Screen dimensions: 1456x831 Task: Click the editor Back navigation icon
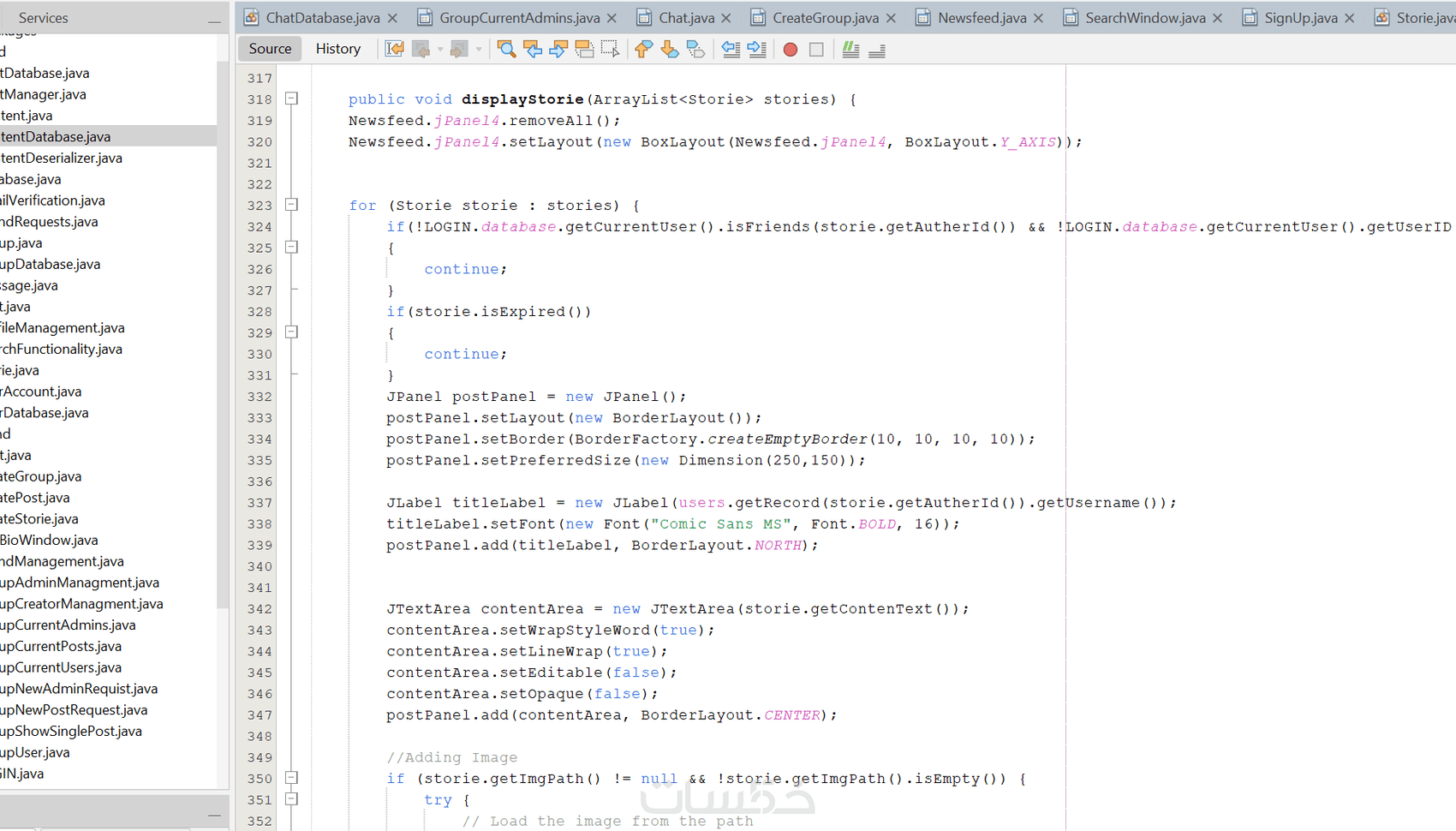421,49
